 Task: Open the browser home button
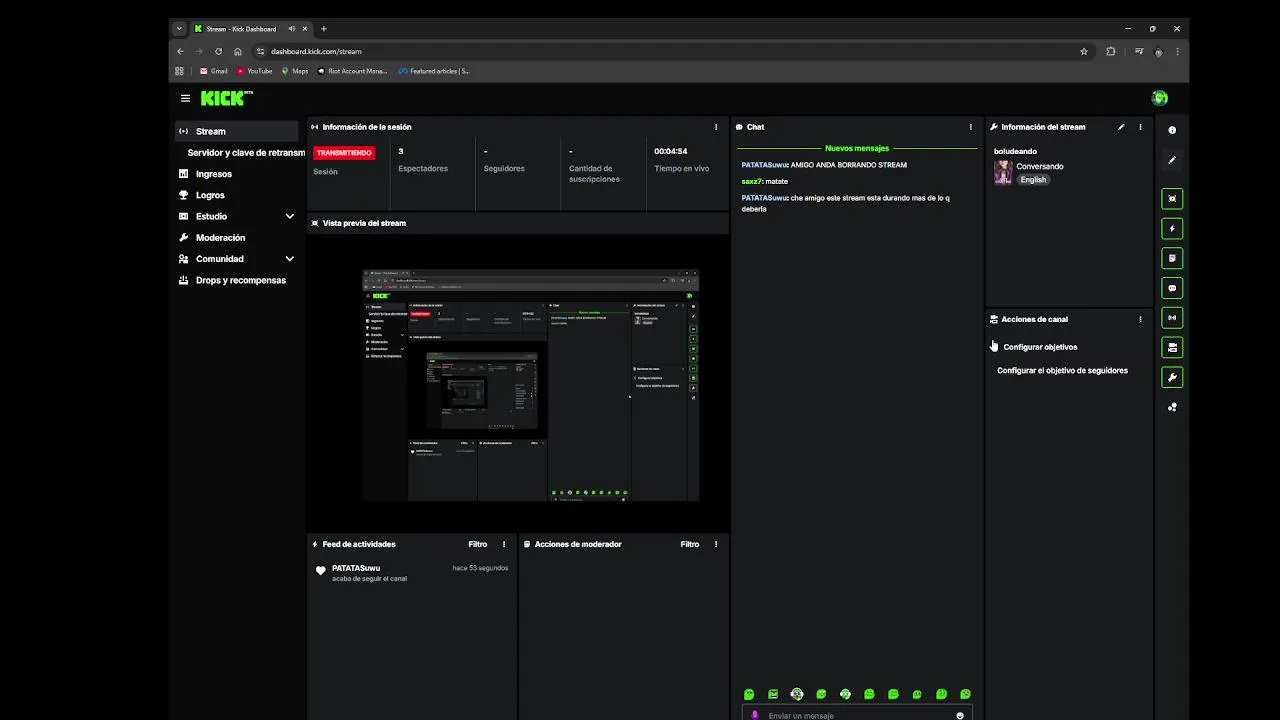237,51
